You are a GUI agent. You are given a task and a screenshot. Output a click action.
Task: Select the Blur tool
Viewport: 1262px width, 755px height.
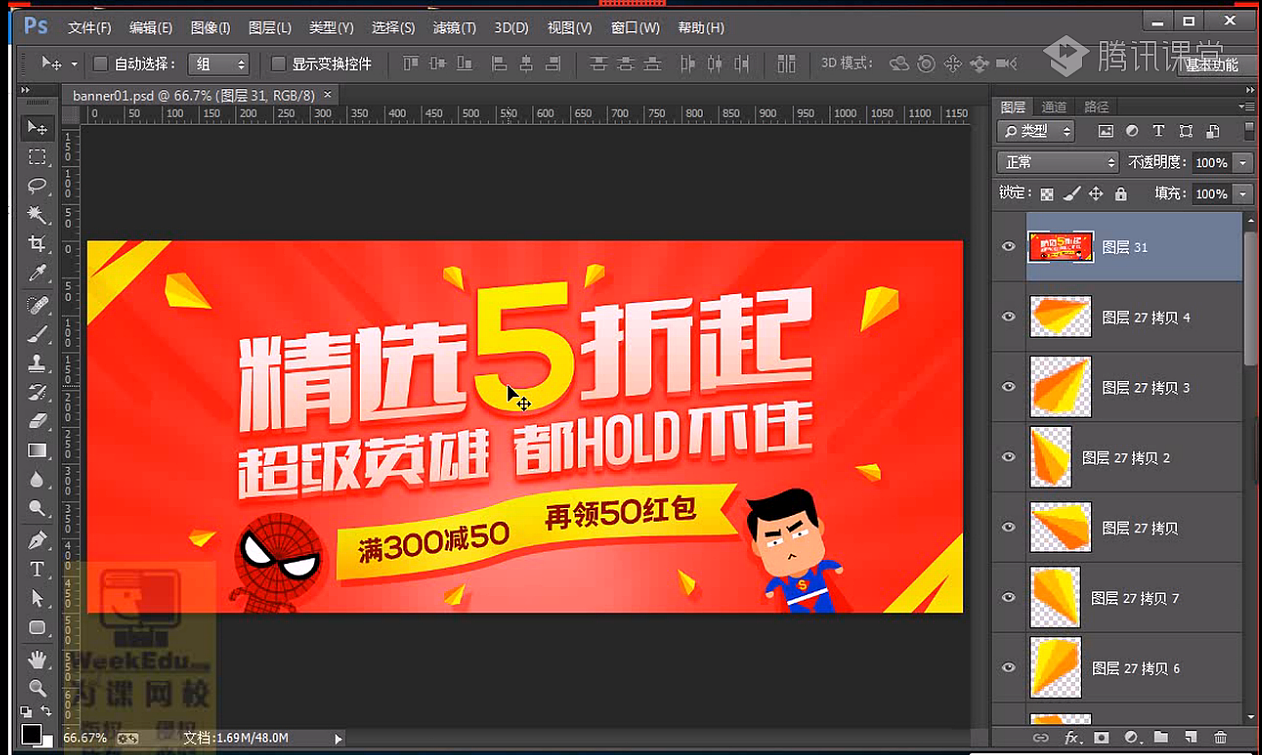[38, 479]
